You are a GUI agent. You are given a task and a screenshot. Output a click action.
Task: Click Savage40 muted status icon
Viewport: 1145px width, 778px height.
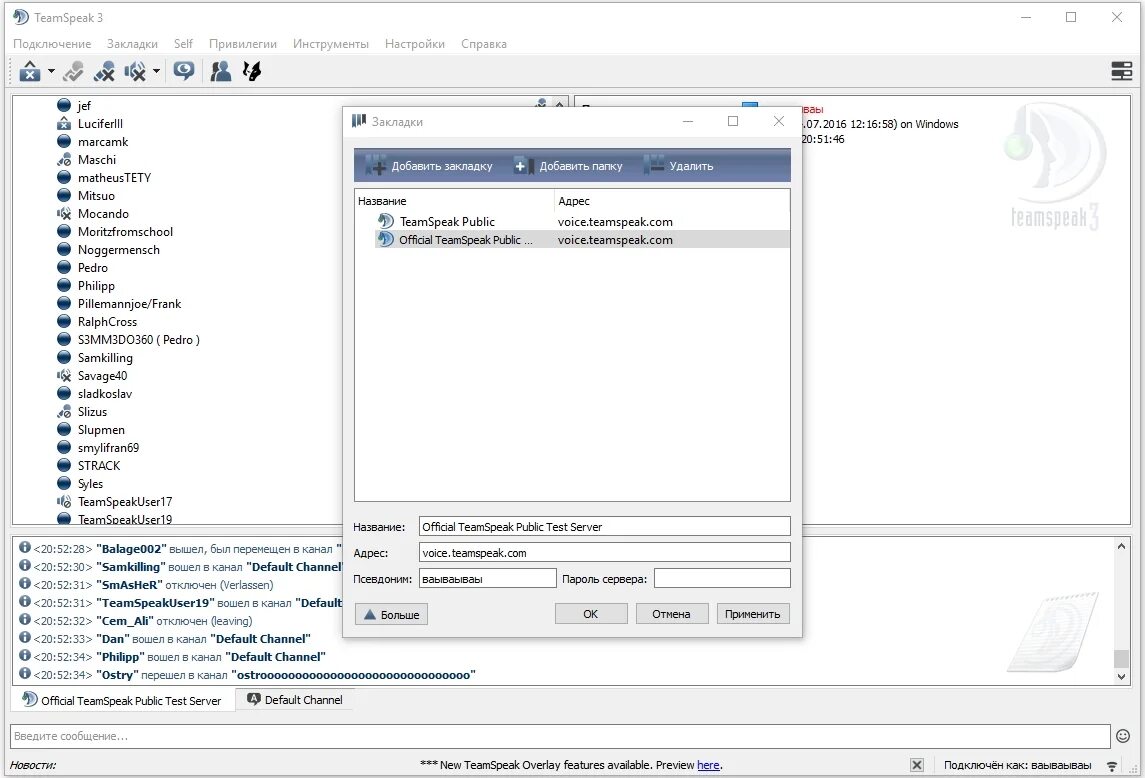(64, 375)
